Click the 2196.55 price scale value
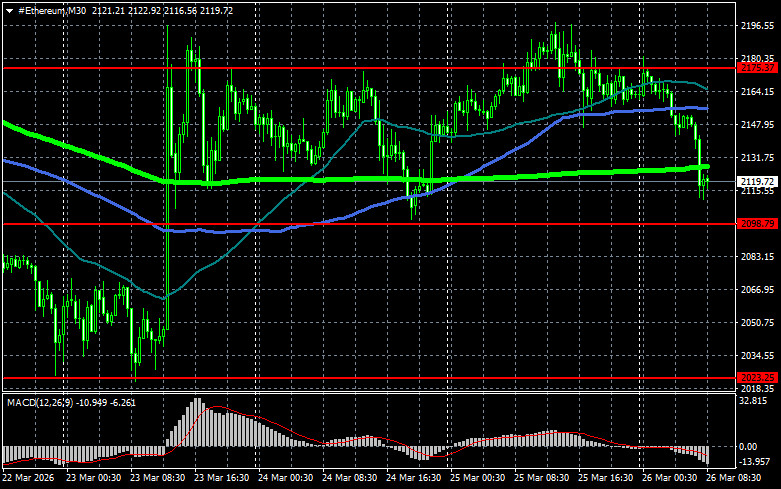Image resolution: width=781 pixels, height=489 pixels. pyautogui.click(x=758, y=26)
